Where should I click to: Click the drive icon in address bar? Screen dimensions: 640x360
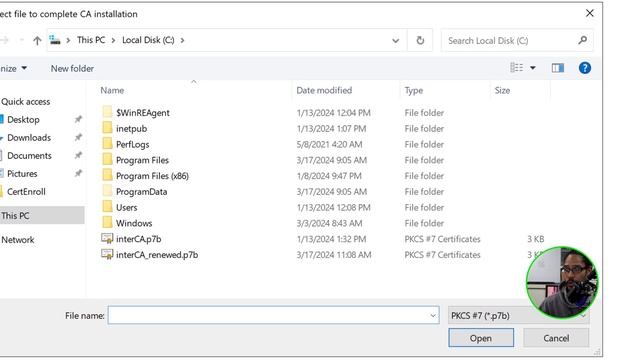pyautogui.click(x=55, y=40)
